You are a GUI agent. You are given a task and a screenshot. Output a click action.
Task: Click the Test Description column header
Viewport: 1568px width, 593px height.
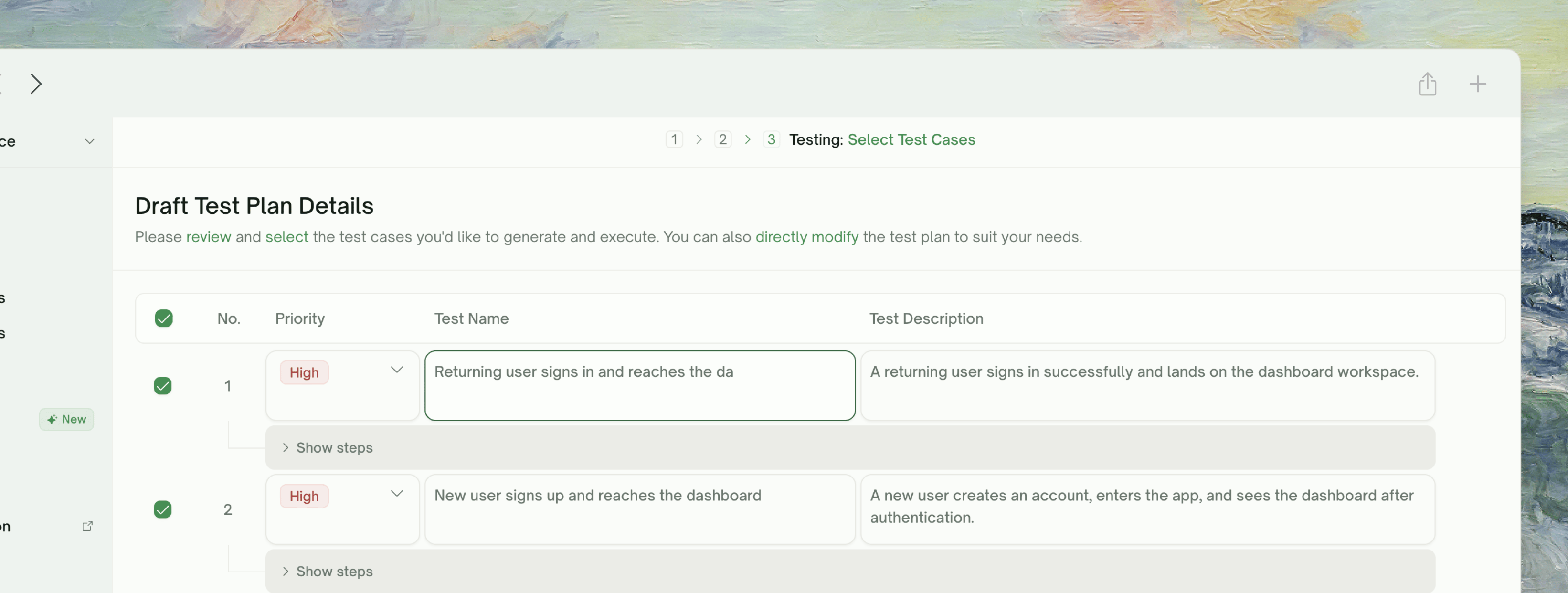pos(926,318)
